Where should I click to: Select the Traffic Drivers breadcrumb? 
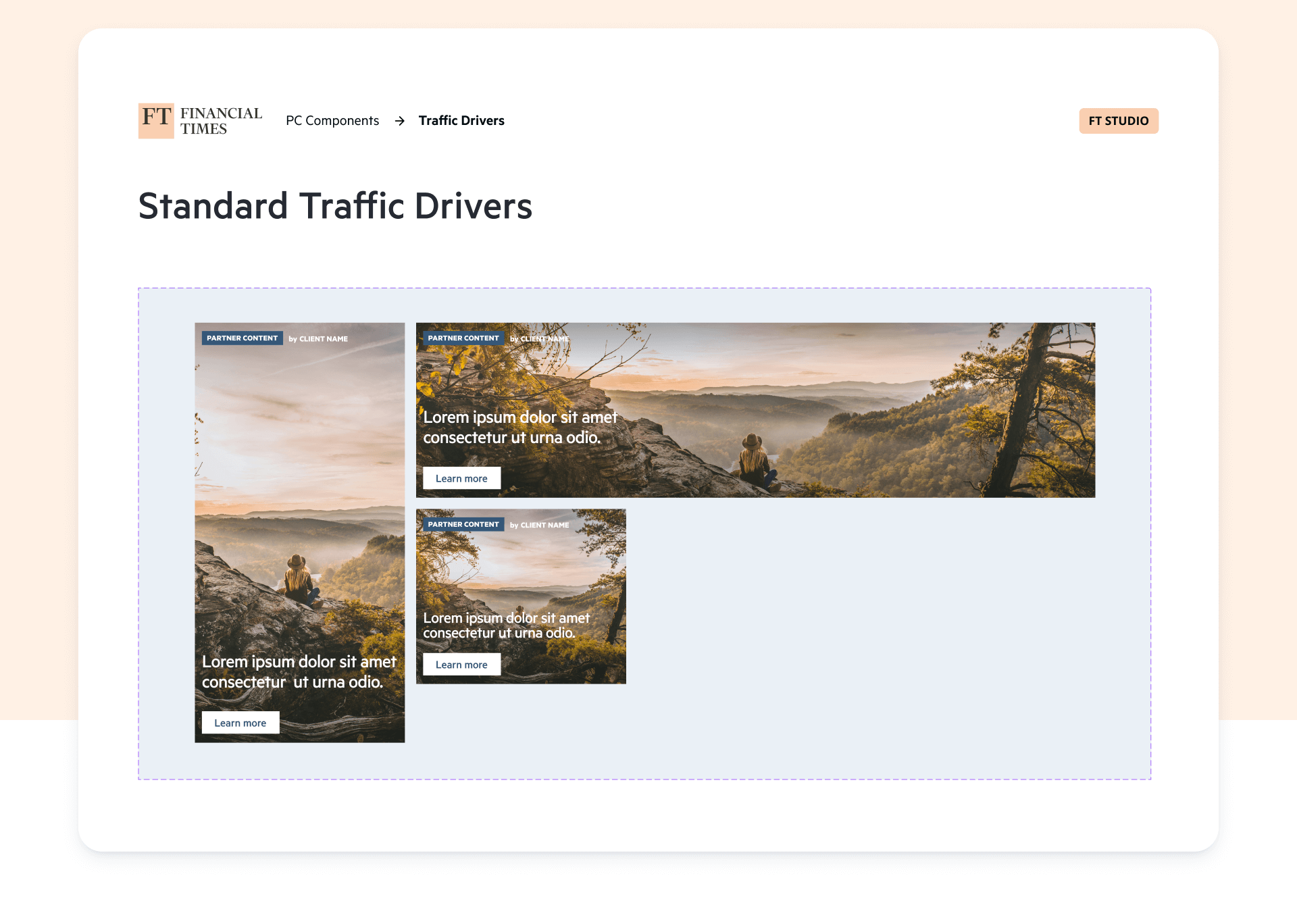[461, 121]
